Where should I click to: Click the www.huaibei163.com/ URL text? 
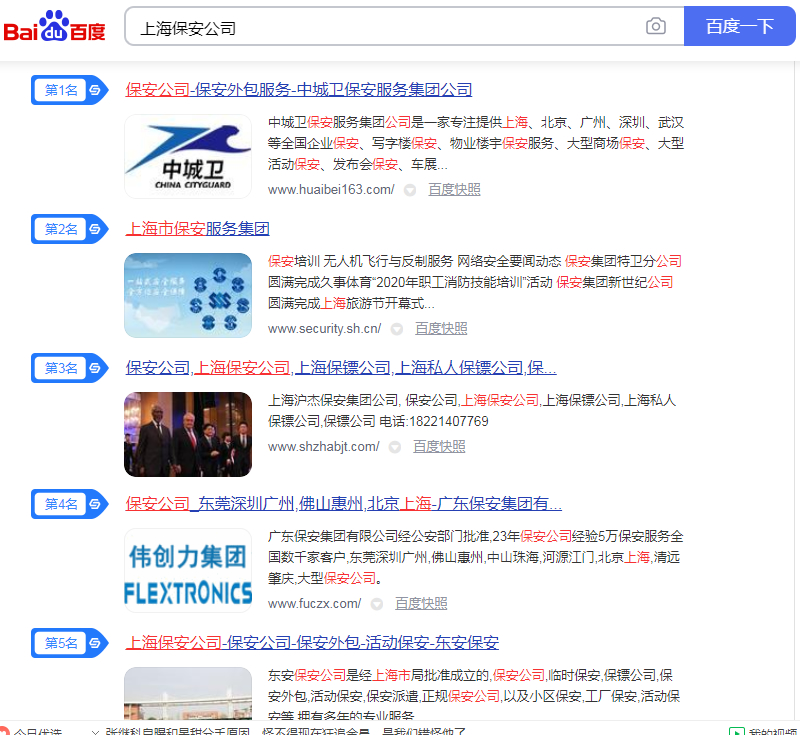click(x=331, y=190)
